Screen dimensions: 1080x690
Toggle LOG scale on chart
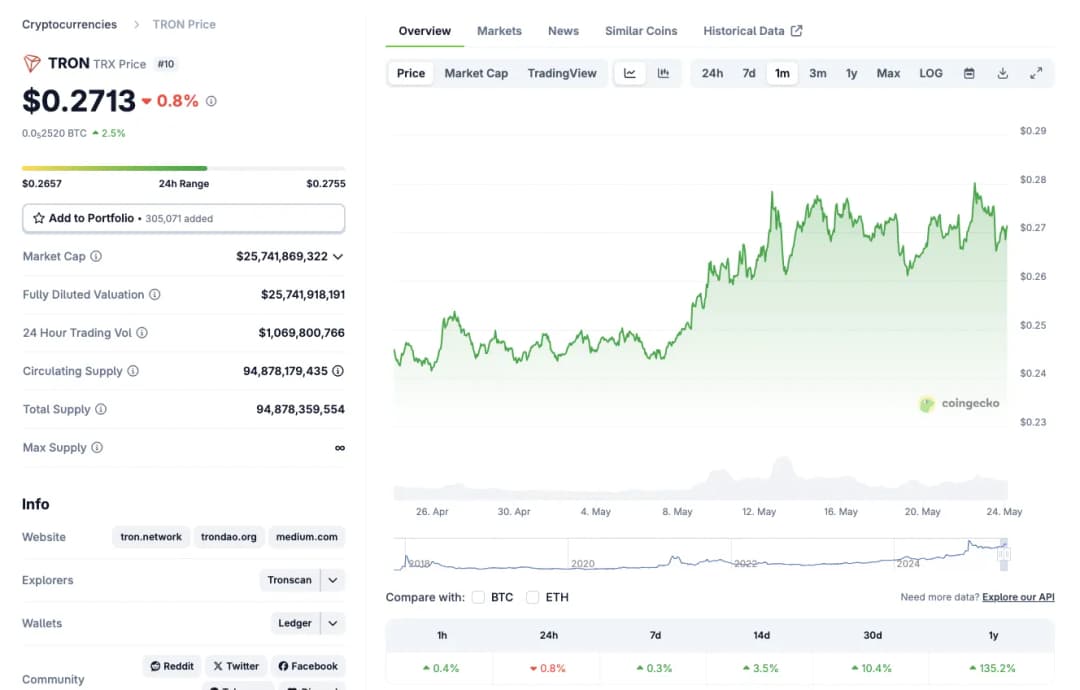click(930, 73)
